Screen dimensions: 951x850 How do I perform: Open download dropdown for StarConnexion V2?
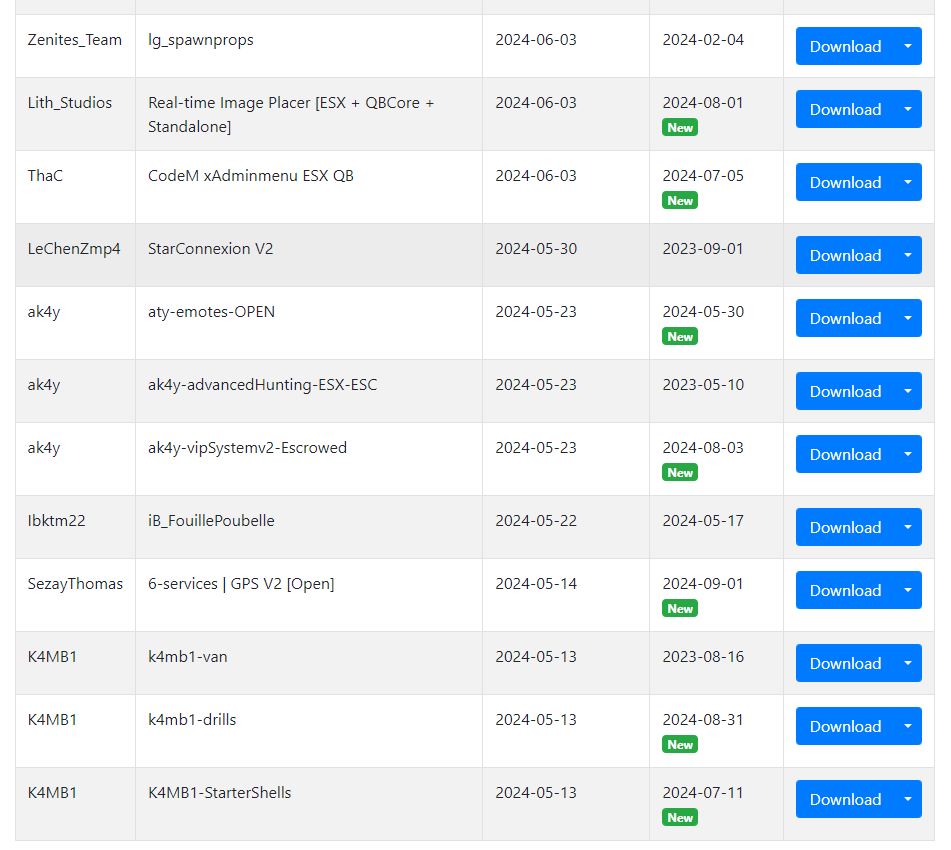[908, 255]
